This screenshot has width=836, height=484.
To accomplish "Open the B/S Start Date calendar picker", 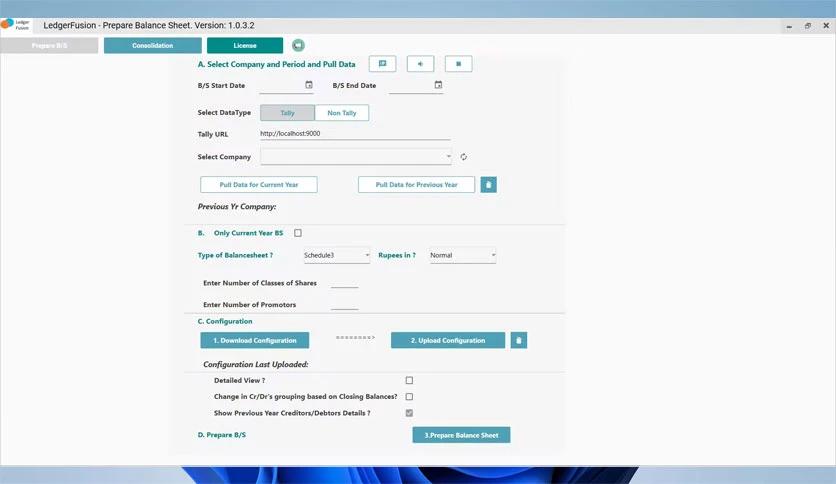I will pos(309,85).
